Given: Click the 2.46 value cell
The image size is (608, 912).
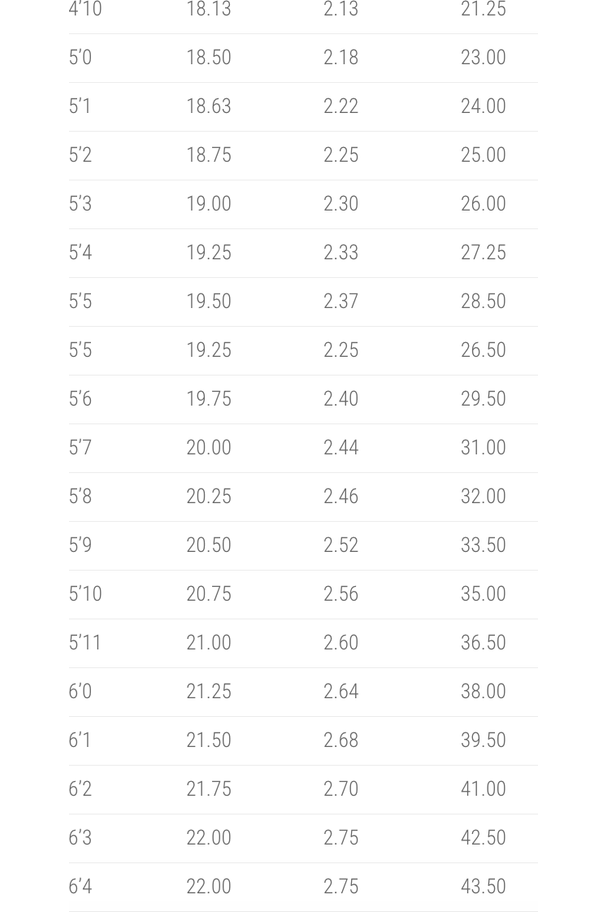Looking at the screenshot, I should 340,496.
